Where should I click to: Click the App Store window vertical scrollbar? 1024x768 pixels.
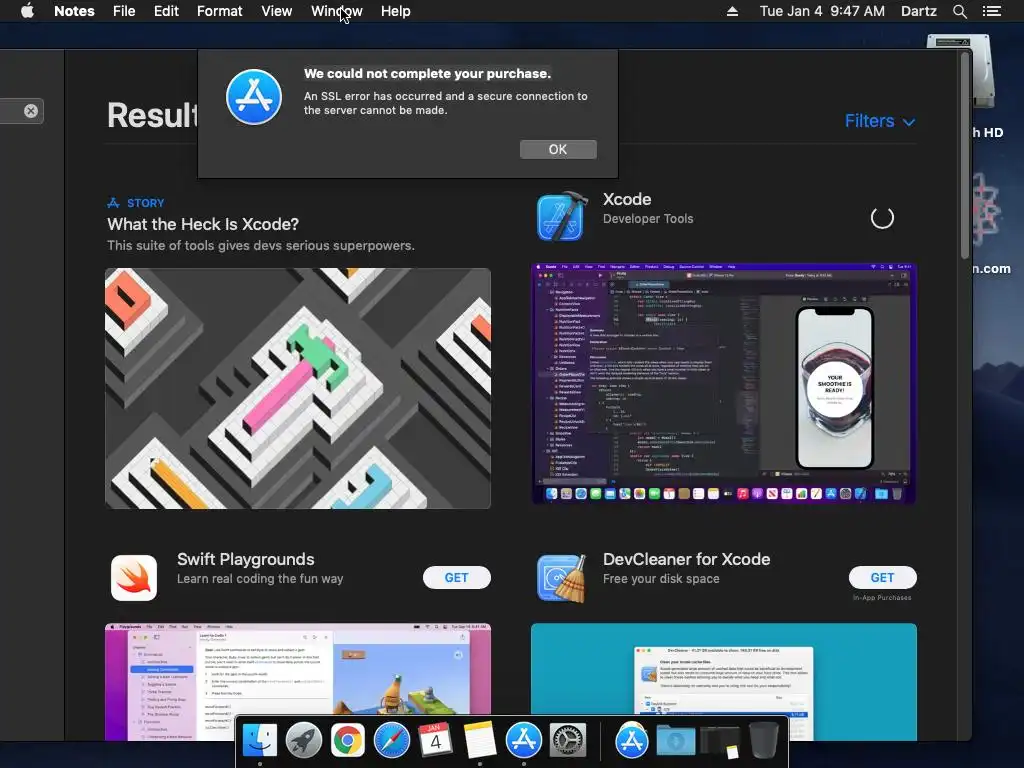(x=965, y=155)
